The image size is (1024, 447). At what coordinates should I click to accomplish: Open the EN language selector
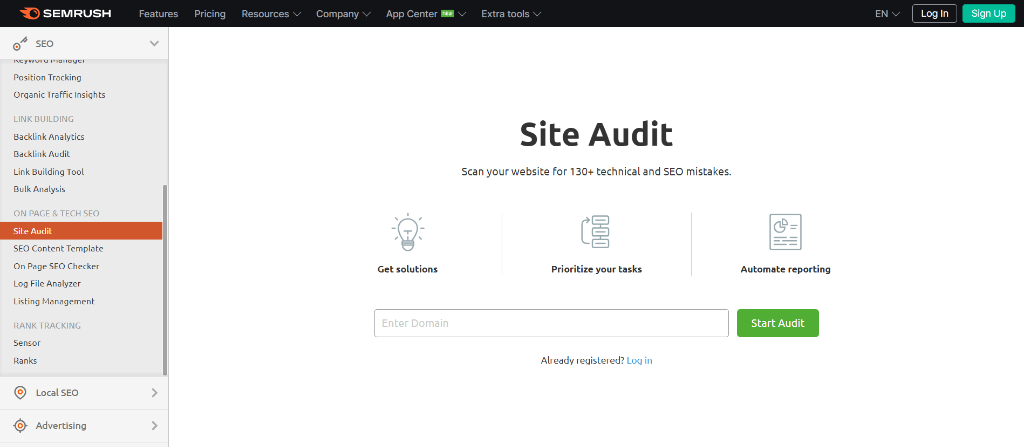click(888, 14)
